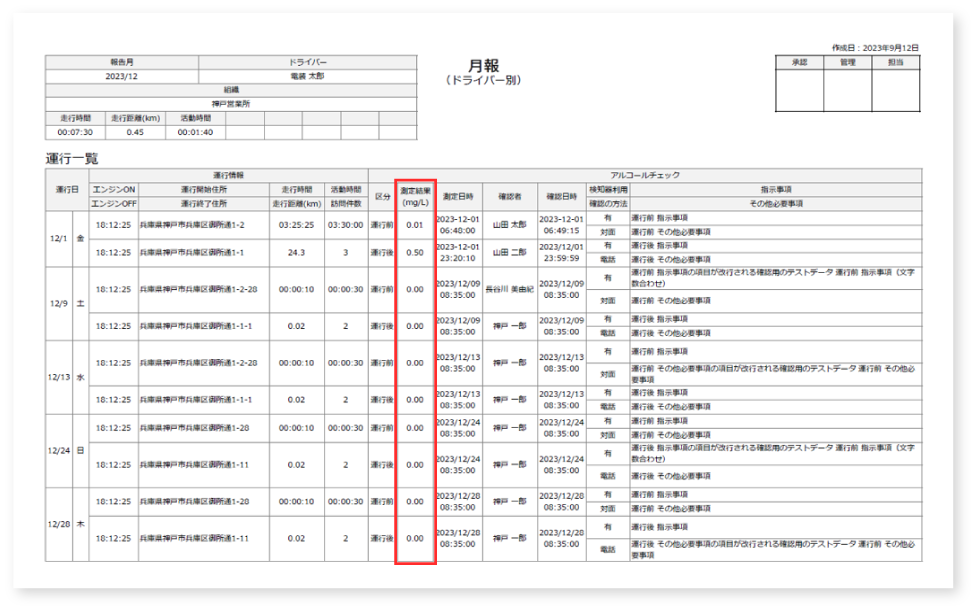Select the 2023/12 report month cell

click(121, 76)
